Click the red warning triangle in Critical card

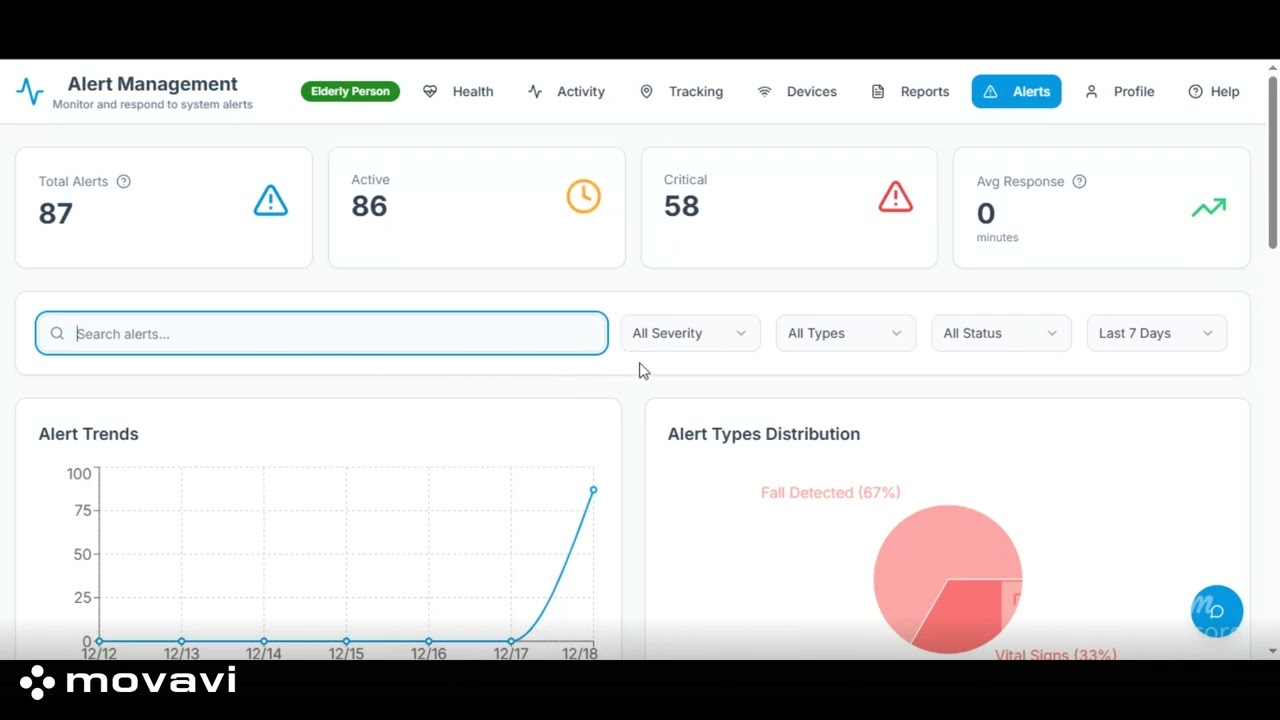pos(896,196)
